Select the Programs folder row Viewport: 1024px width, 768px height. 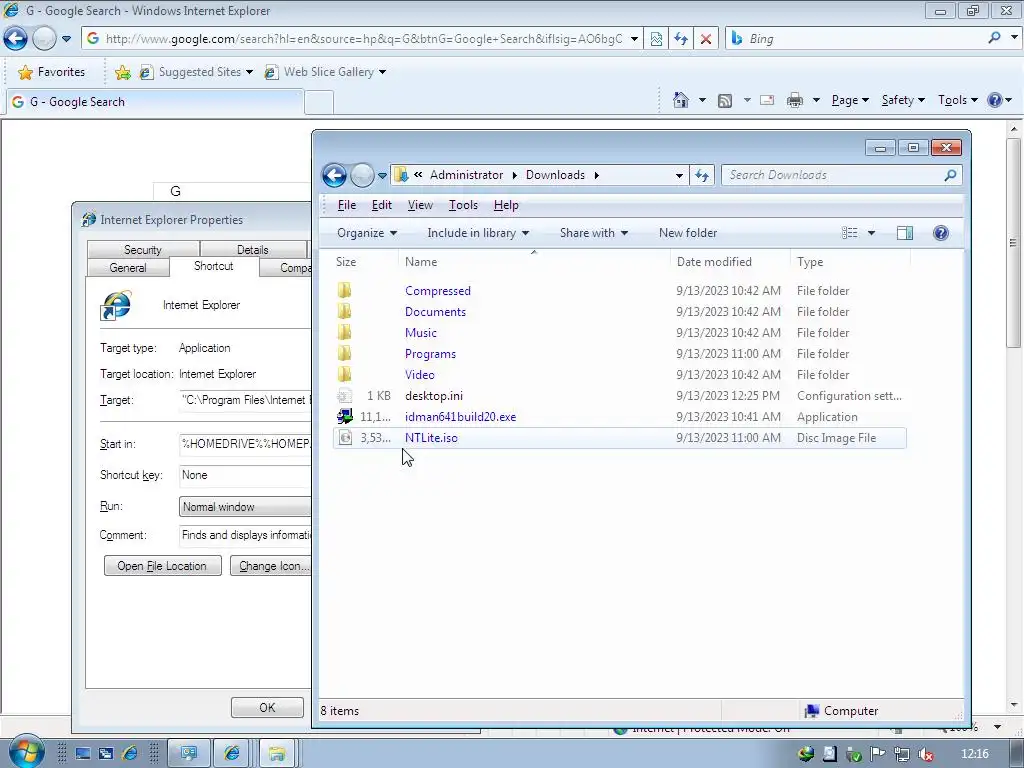(x=620, y=354)
